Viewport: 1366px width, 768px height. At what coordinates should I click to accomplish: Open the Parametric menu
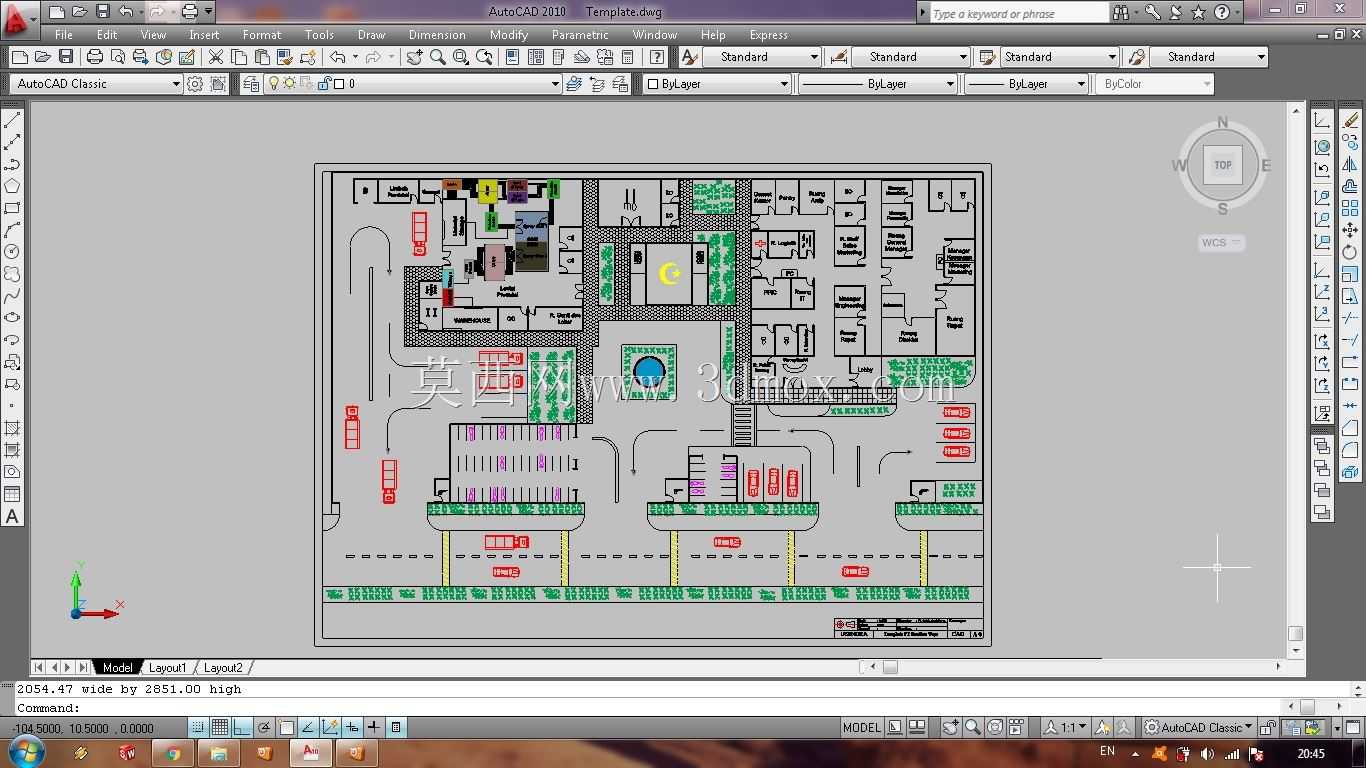pyautogui.click(x=580, y=34)
